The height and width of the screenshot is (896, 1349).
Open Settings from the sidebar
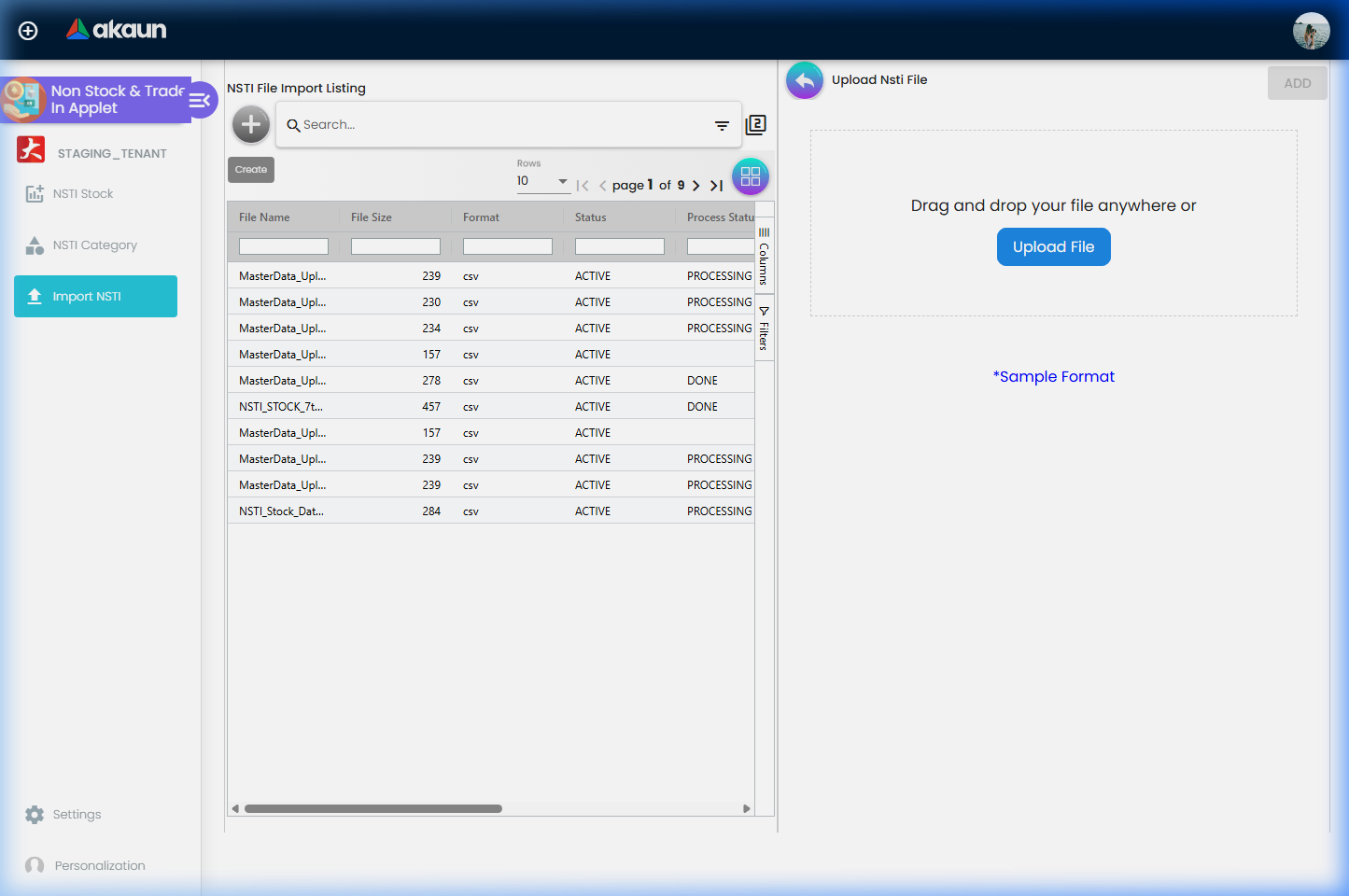[x=77, y=814]
